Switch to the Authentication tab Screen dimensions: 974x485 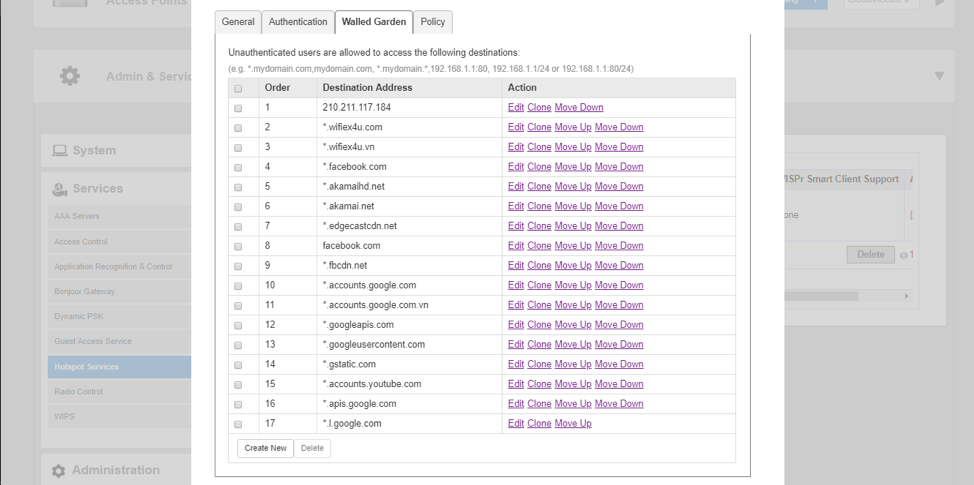pos(298,22)
